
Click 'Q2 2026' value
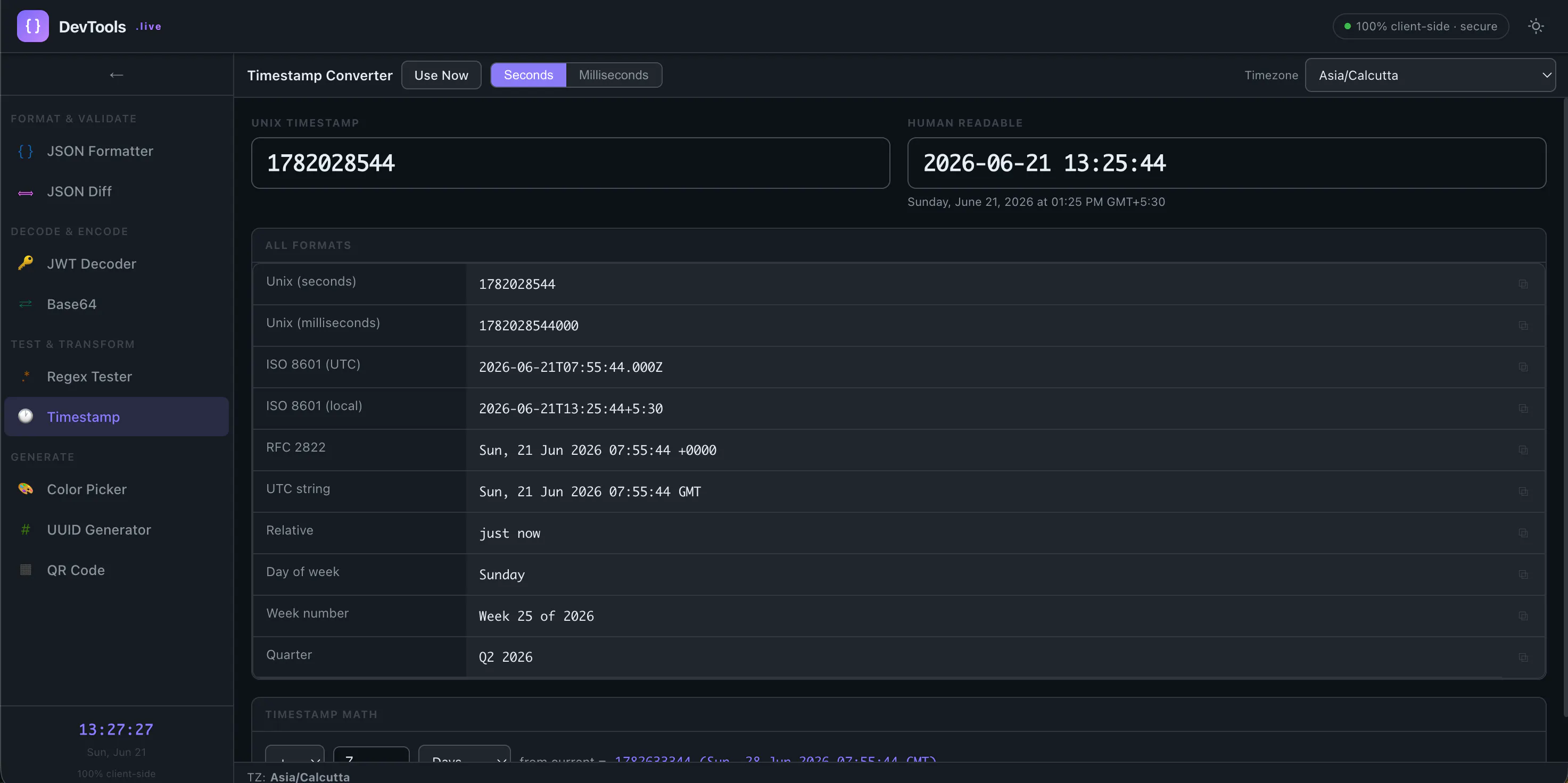(506, 657)
